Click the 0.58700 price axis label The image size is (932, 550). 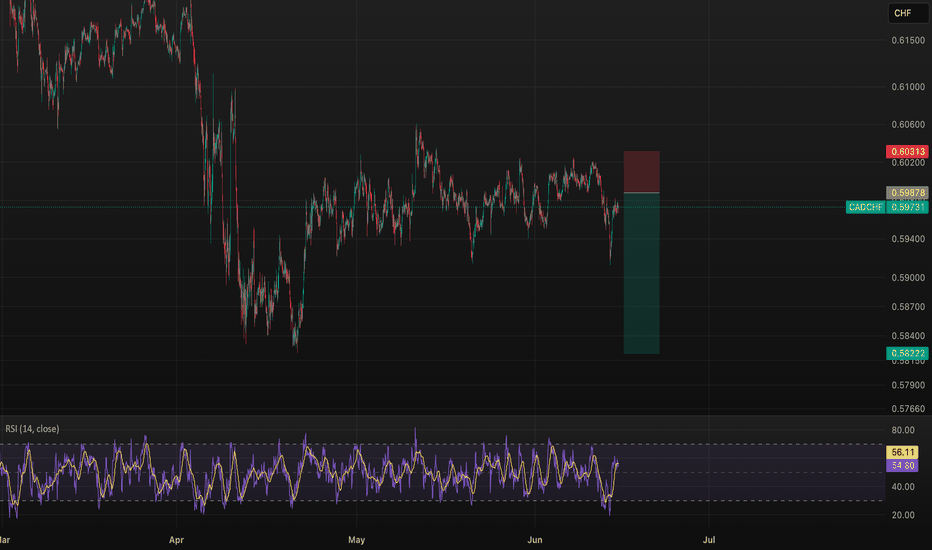(908, 307)
